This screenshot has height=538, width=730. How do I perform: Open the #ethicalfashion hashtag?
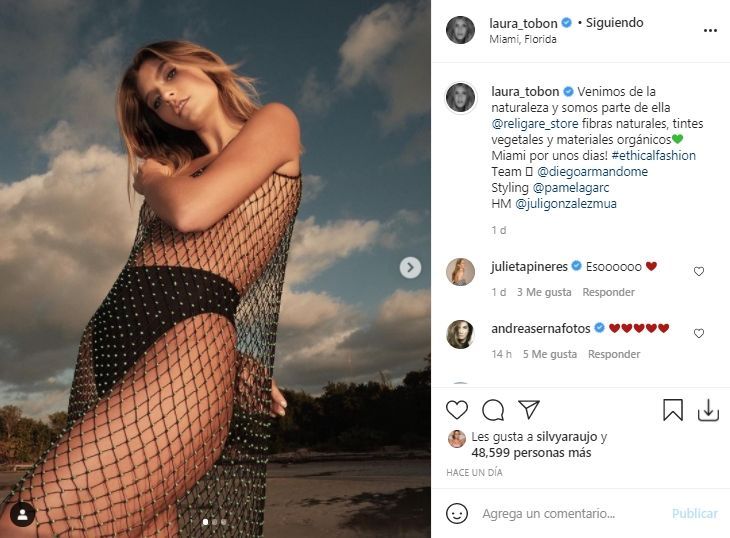(654, 155)
